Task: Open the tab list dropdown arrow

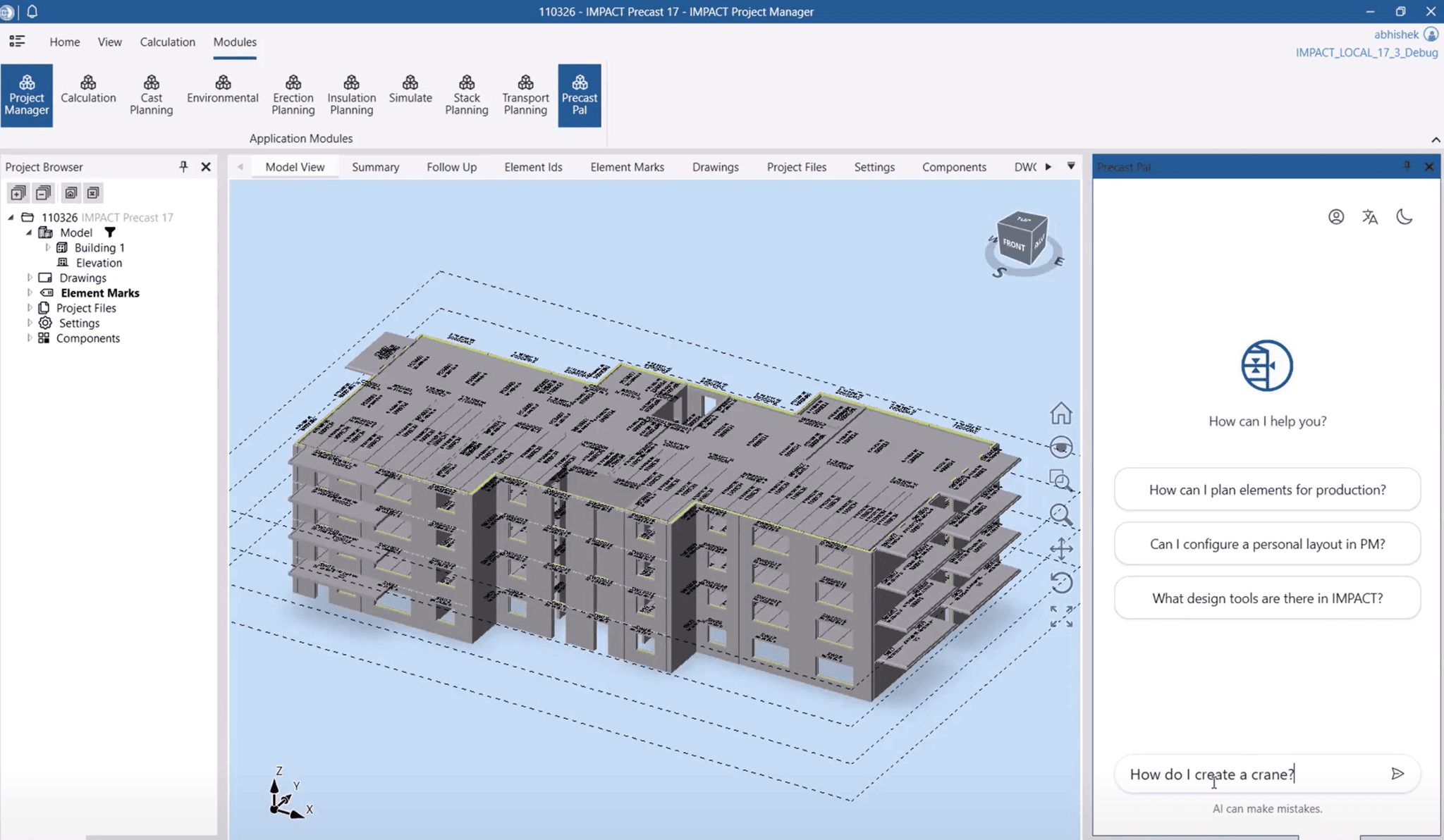Action: pos(1071,166)
